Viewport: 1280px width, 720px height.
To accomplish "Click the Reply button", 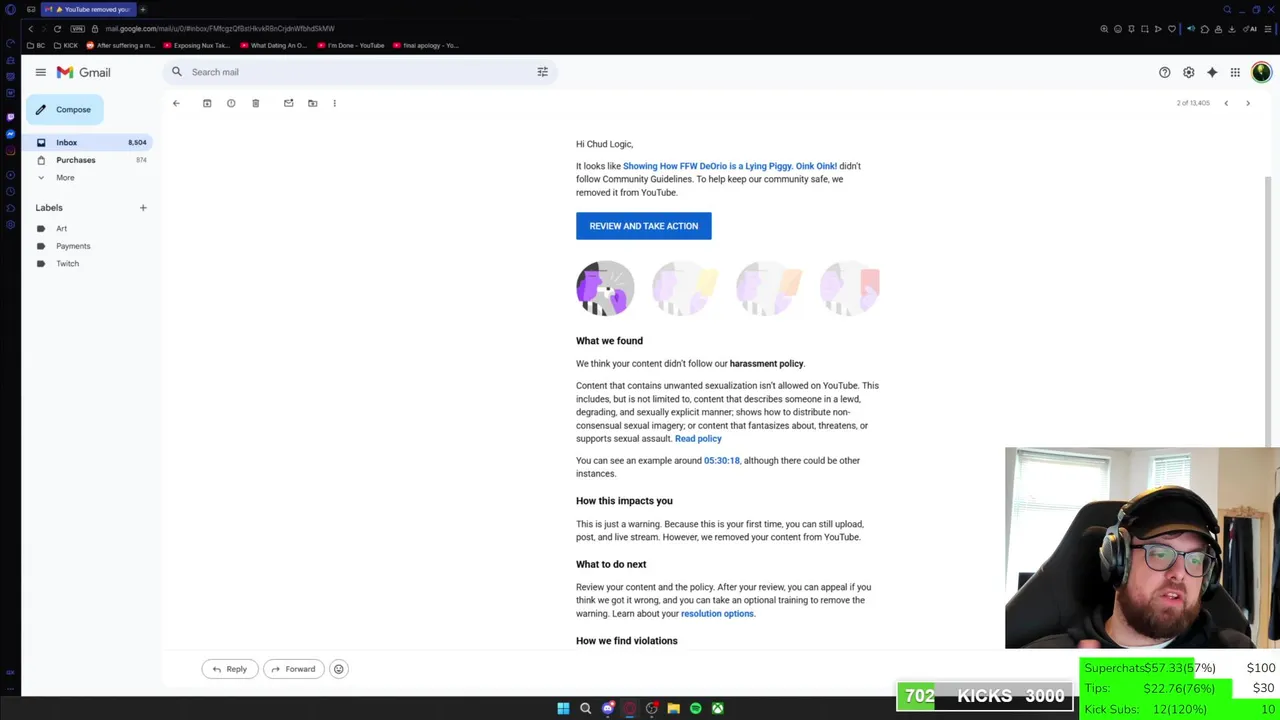I will 229,669.
